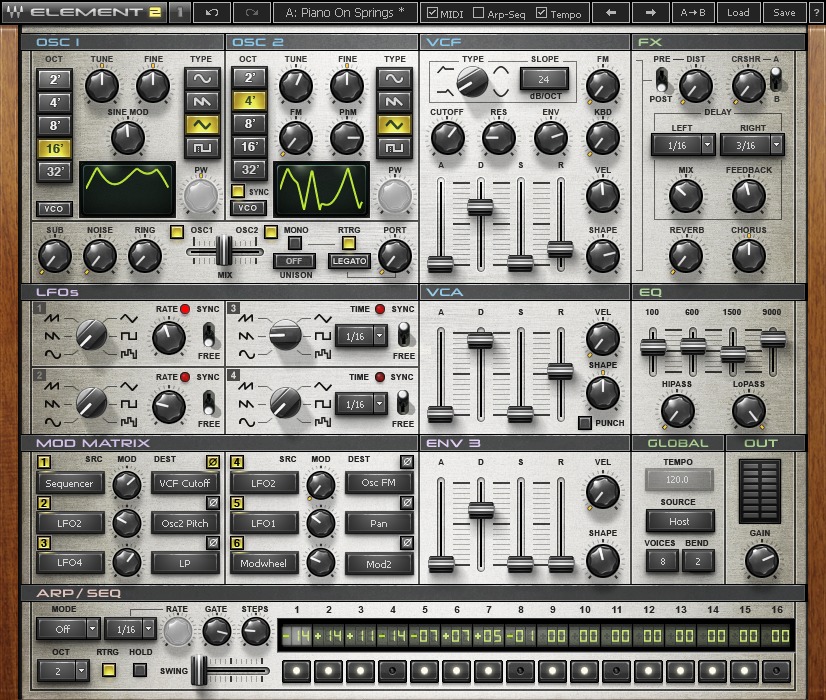Select OSC 1 octave 8' button
This screenshot has width=826, height=700.
pyautogui.click(x=54, y=126)
